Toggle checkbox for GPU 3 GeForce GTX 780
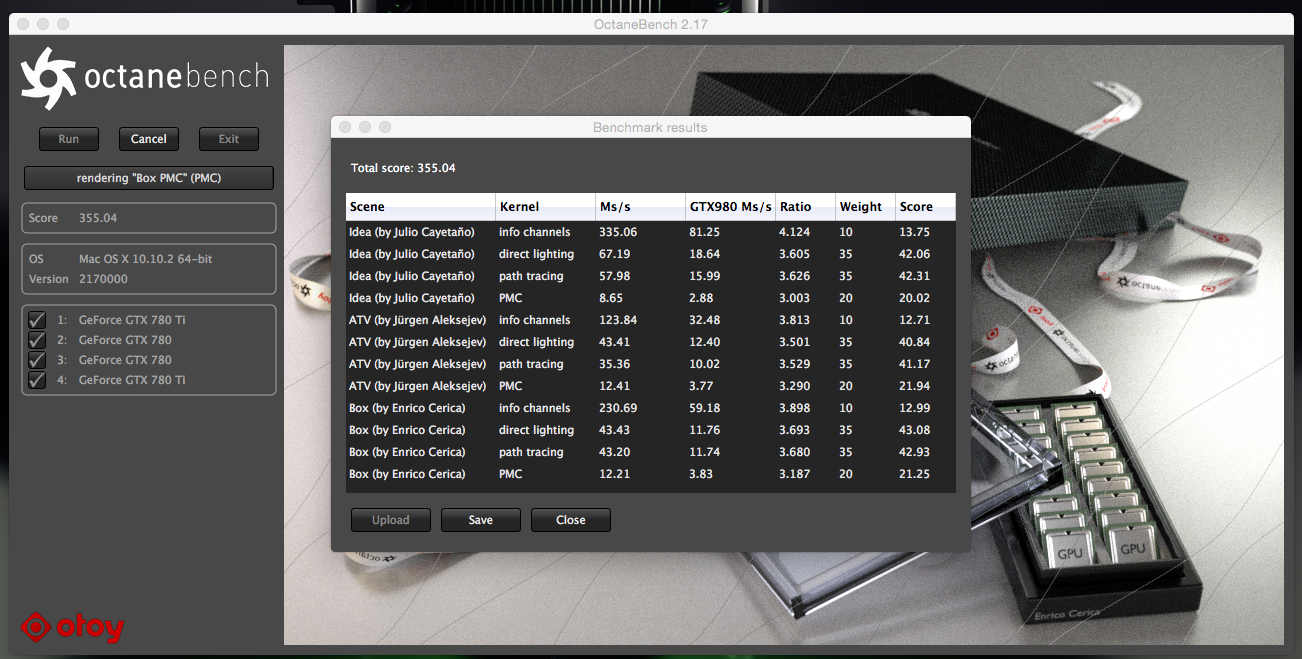Screen dimensions: 1302x659 37,360
